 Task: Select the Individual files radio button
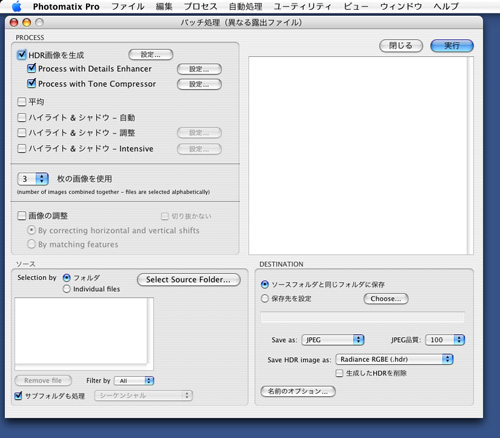tap(67, 289)
